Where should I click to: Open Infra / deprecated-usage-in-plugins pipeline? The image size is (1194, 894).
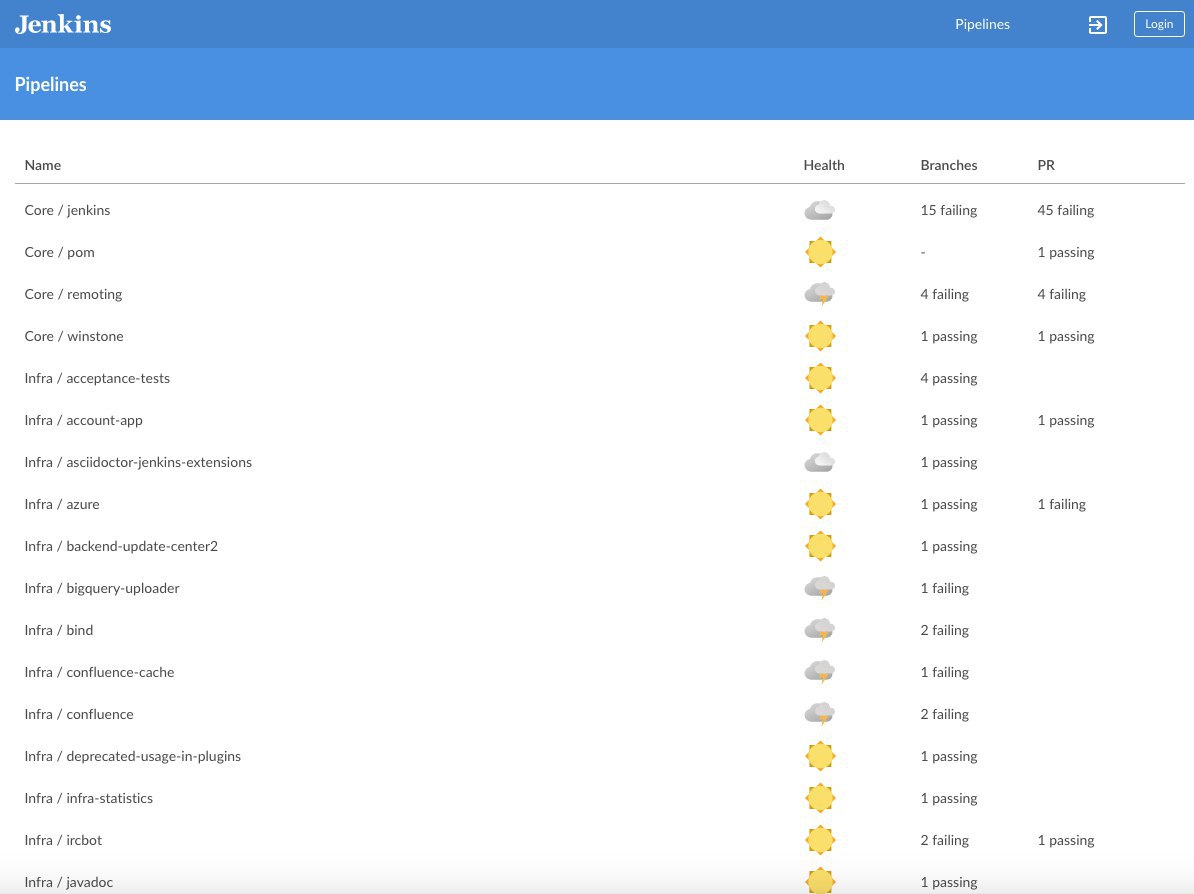point(132,756)
